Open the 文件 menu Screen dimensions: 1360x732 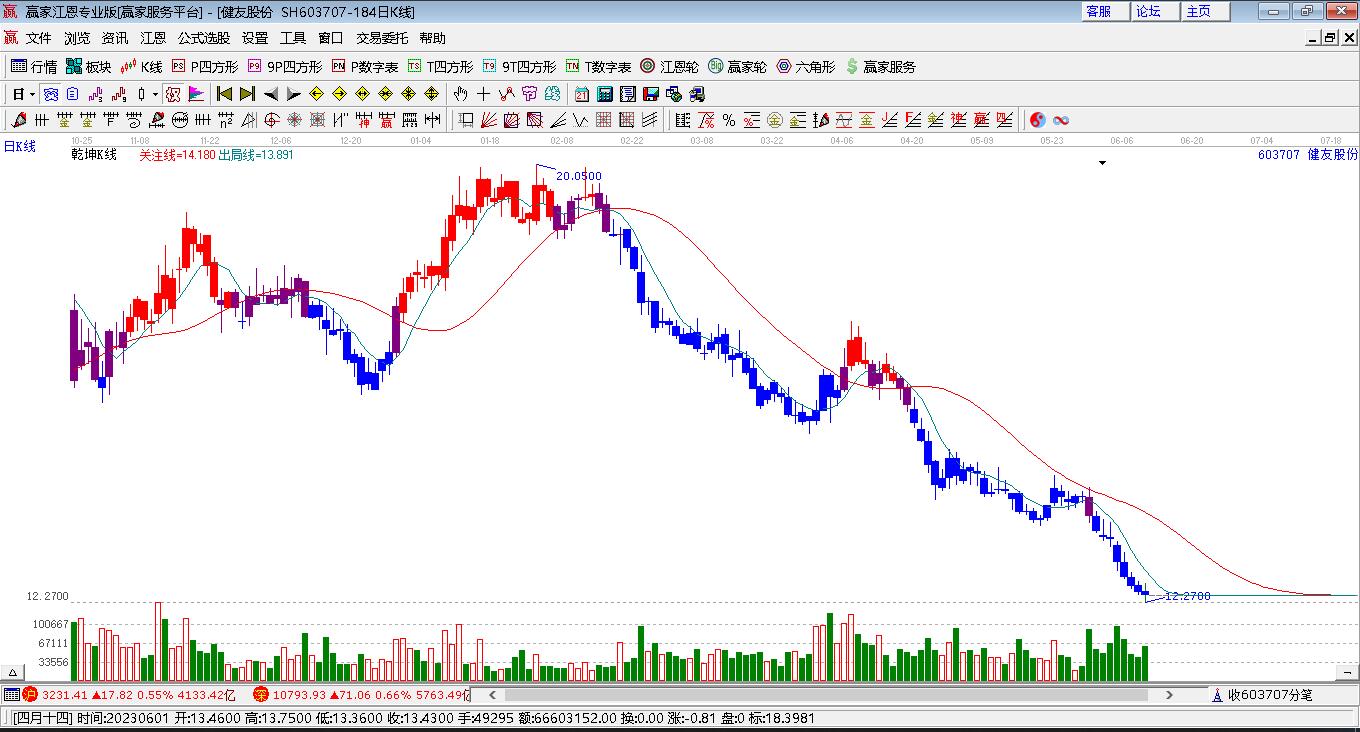39,38
